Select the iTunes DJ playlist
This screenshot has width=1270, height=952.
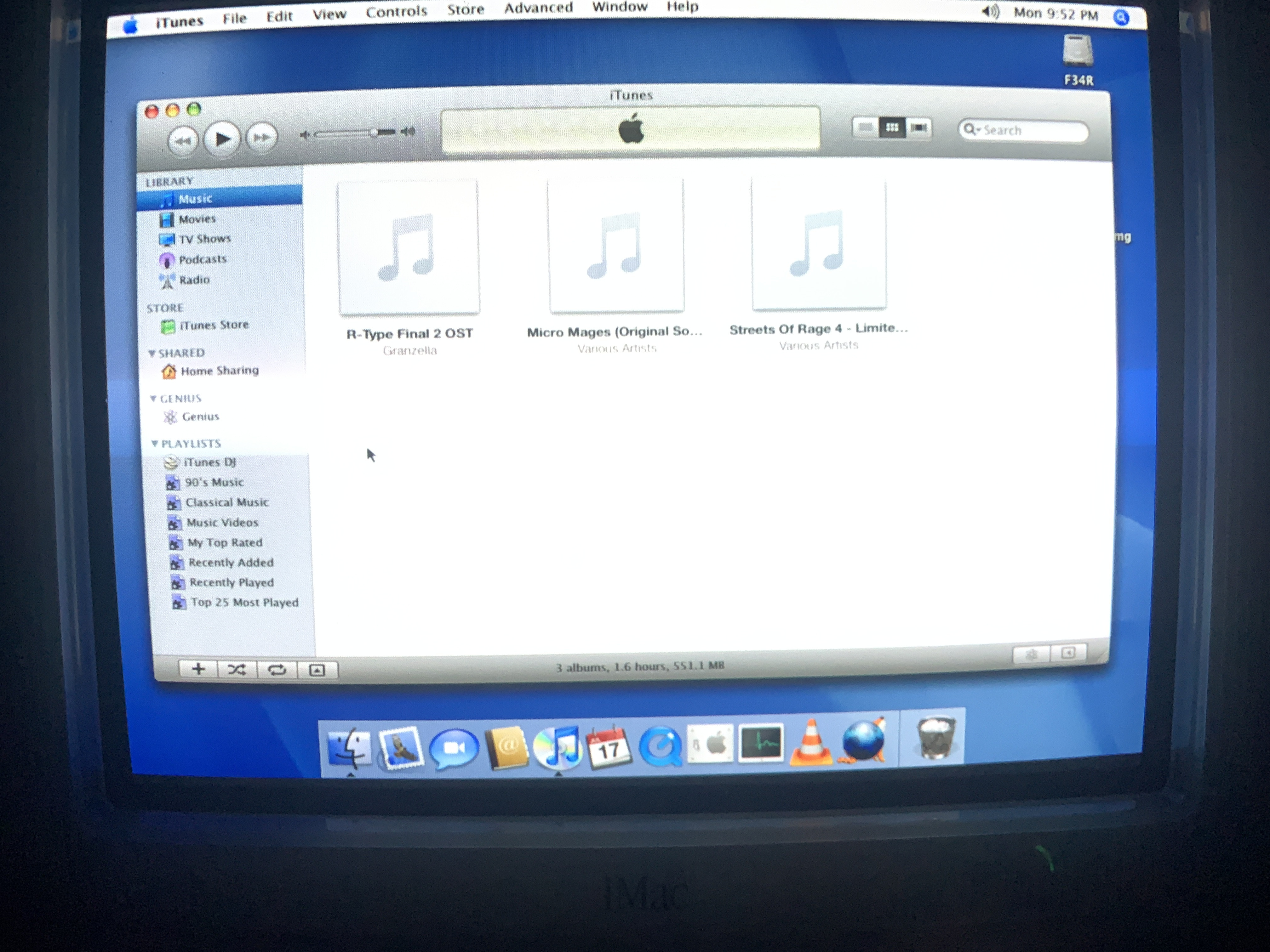point(209,462)
